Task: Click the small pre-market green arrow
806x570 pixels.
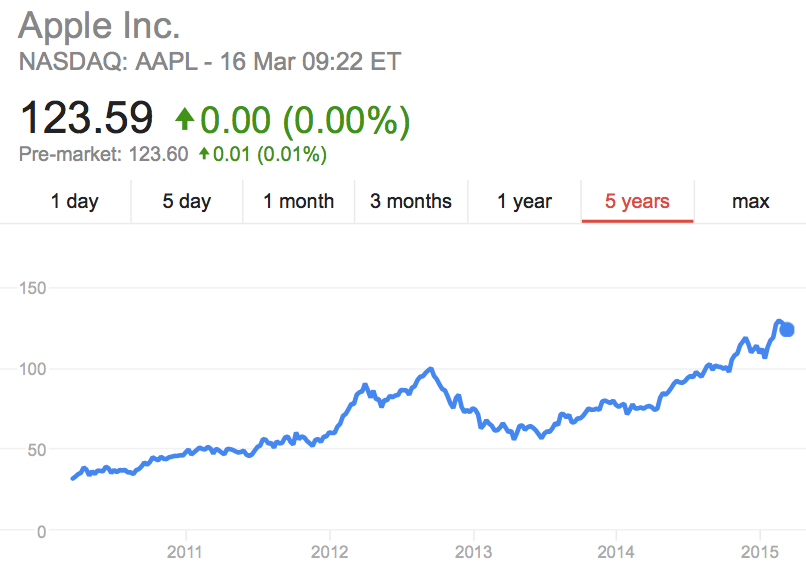Action: coord(204,154)
